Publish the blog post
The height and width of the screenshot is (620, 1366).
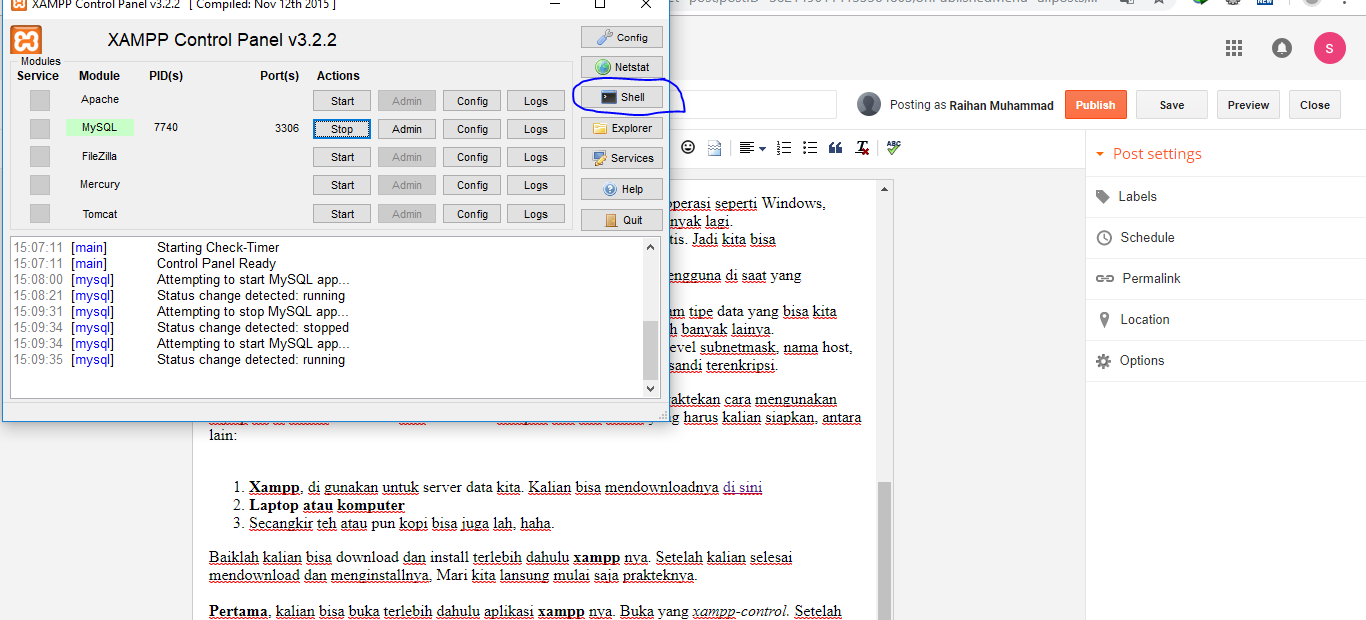click(1095, 104)
